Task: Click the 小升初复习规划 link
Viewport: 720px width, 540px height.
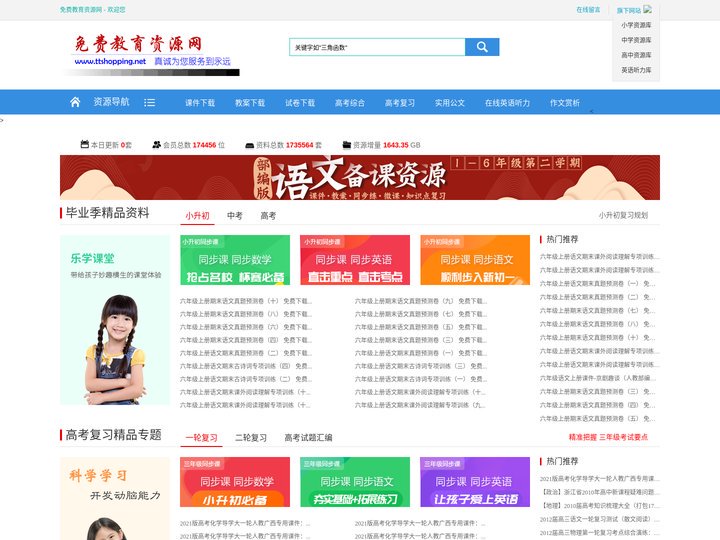Action: (x=623, y=215)
